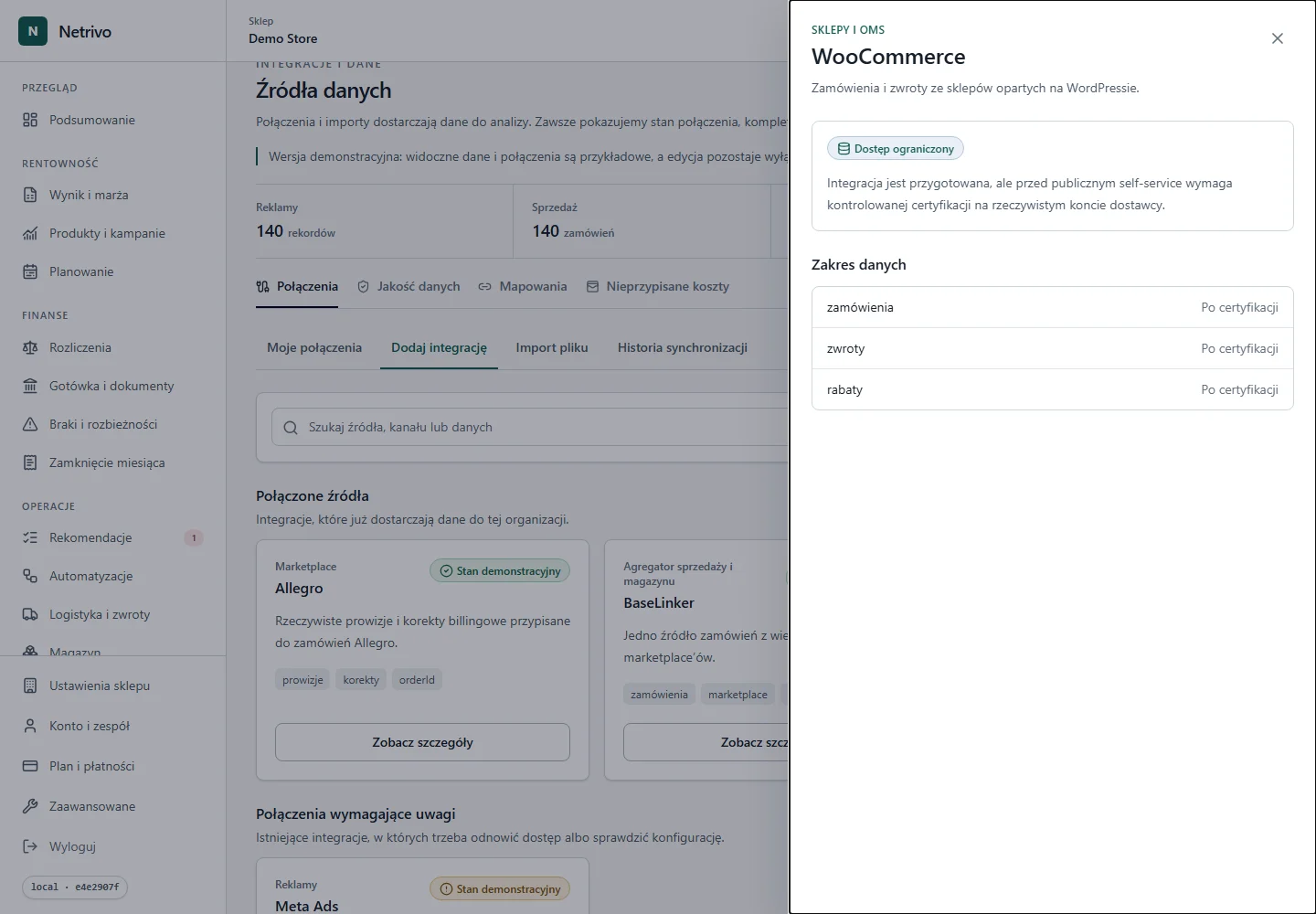Click the korekty tag on Allegro
The image size is (1316, 914).
(361, 680)
